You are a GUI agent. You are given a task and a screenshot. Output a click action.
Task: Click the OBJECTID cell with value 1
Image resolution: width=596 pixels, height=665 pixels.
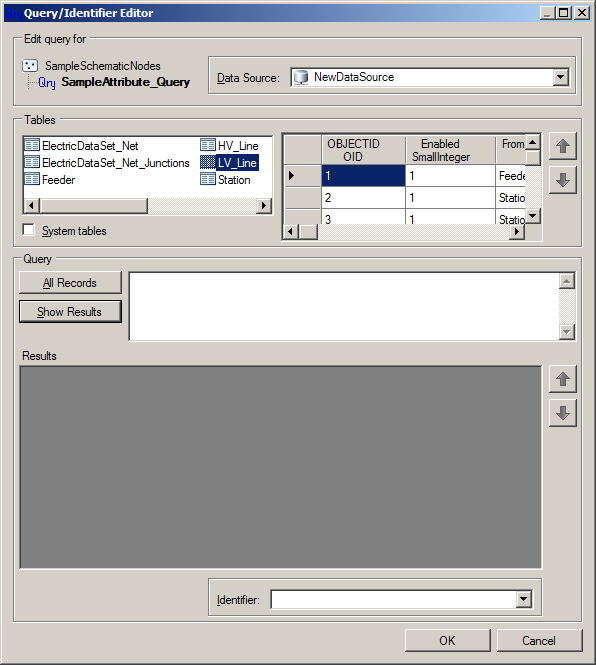pyautogui.click(x=363, y=176)
